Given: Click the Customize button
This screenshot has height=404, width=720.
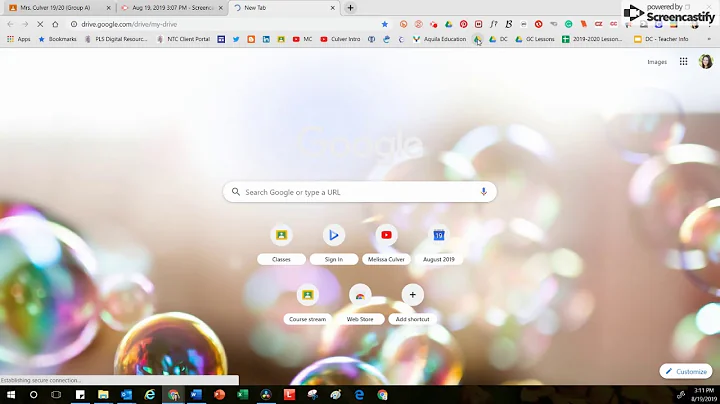Looking at the screenshot, I should click(x=686, y=371).
